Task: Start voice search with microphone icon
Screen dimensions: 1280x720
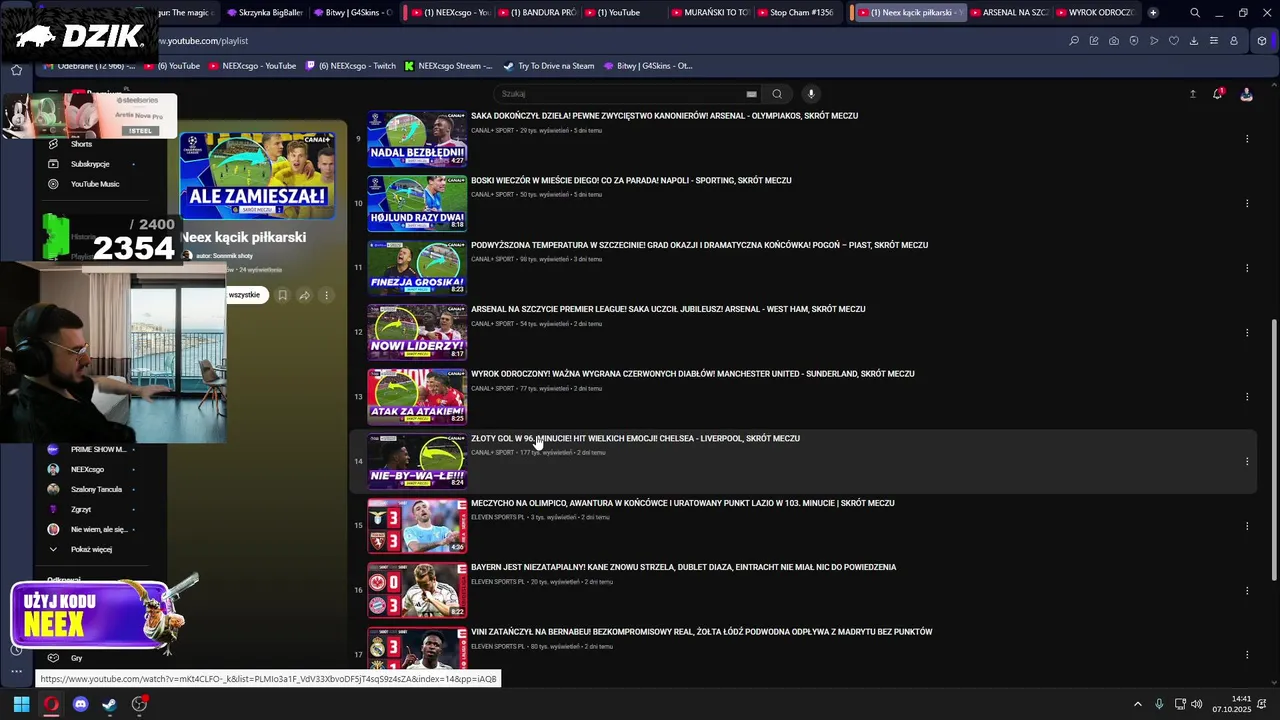Action: click(x=811, y=94)
